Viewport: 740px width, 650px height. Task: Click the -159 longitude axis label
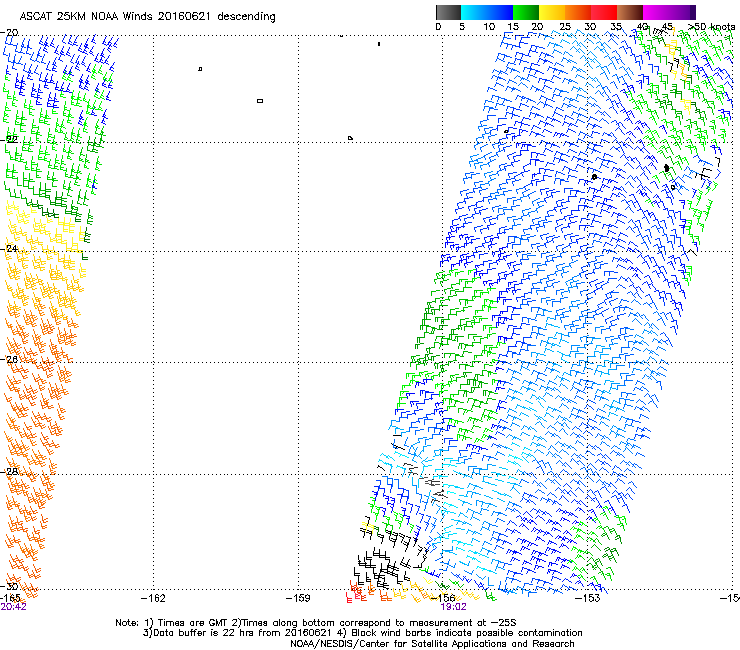[x=298, y=598]
